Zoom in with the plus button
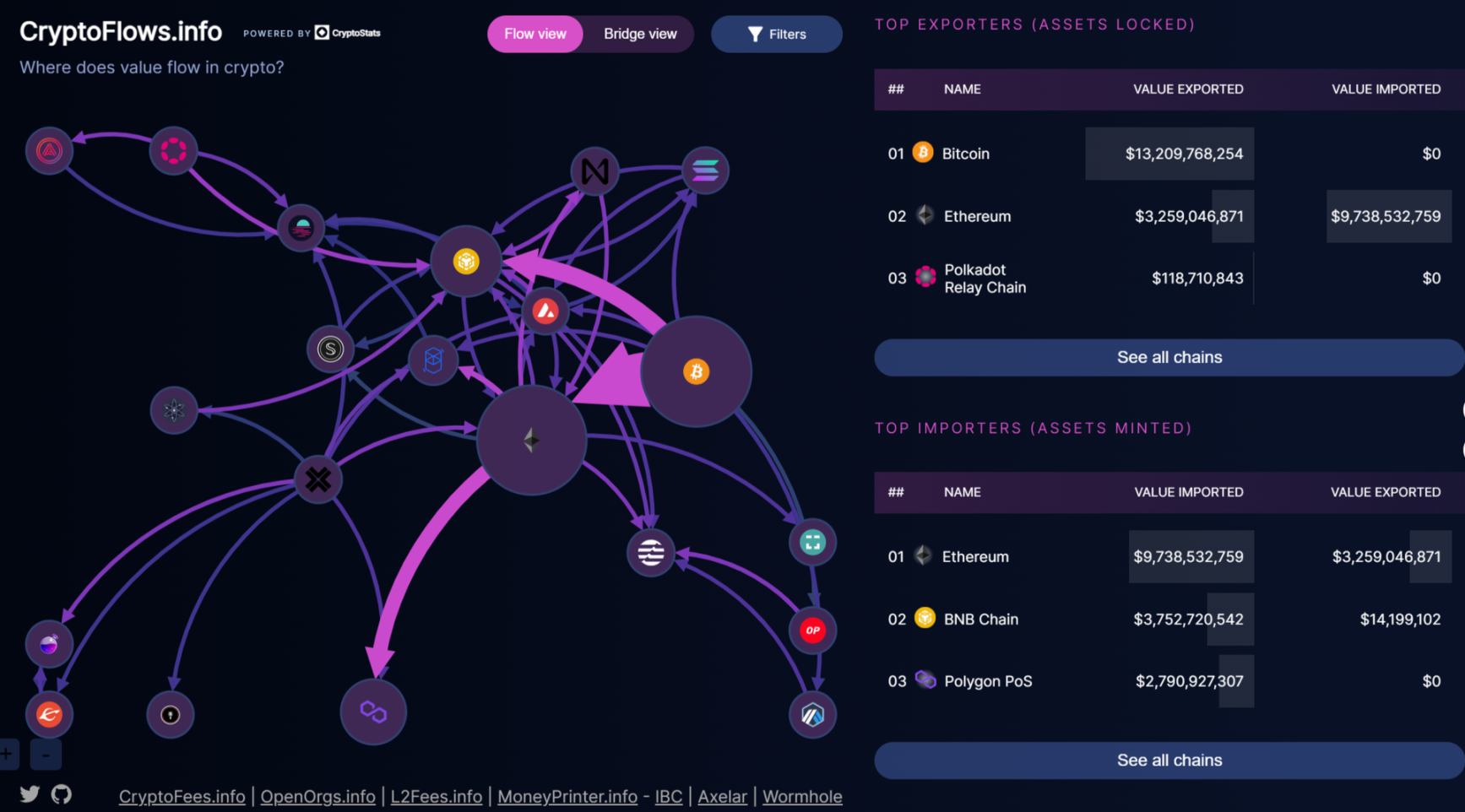The image size is (1465, 812). (8, 754)
